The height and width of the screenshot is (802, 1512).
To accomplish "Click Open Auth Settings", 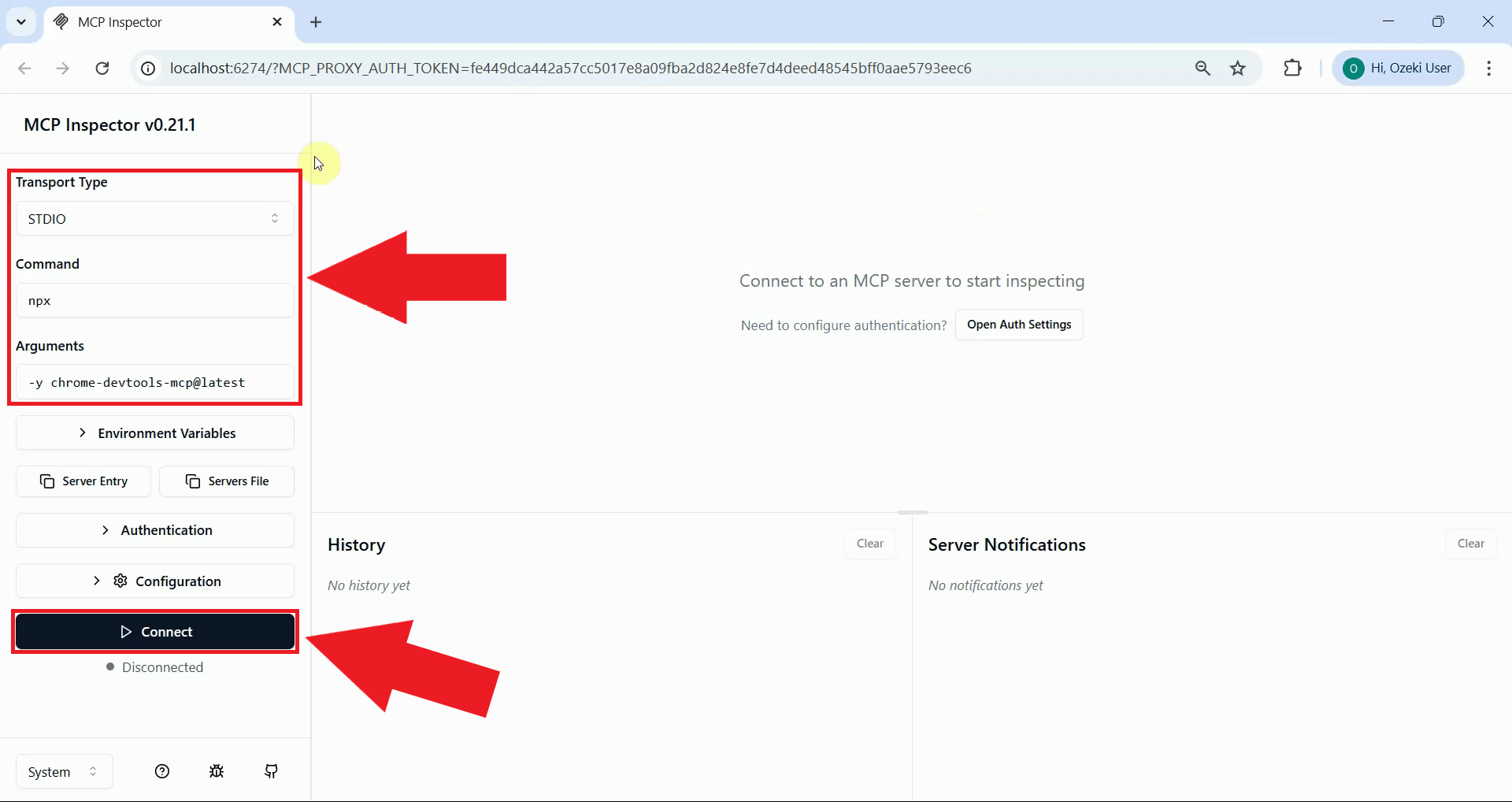I will [x=1019, y=325].
